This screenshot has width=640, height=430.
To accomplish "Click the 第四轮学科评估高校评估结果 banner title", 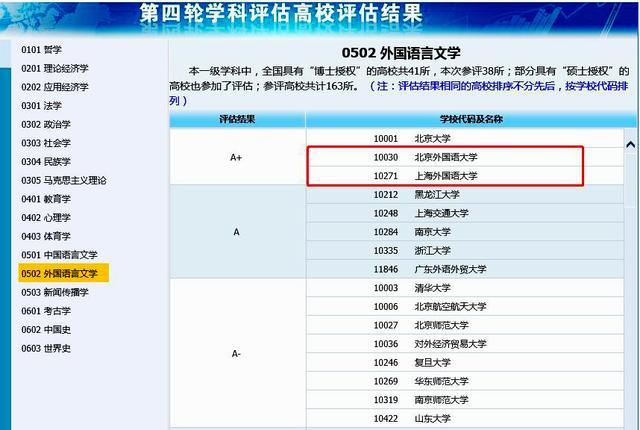I will (x=281, y=13).
